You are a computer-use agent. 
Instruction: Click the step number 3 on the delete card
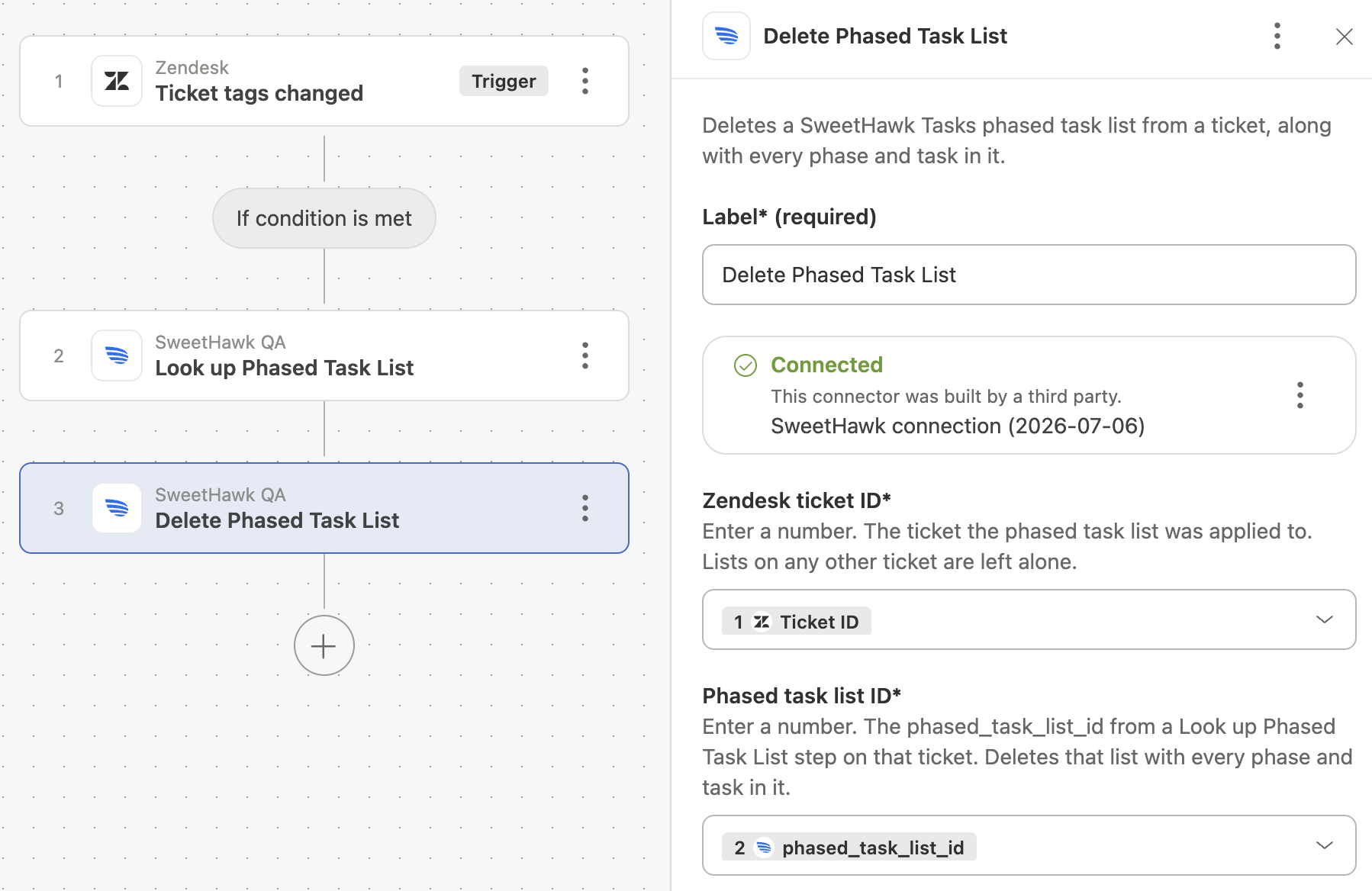(59, 509)
